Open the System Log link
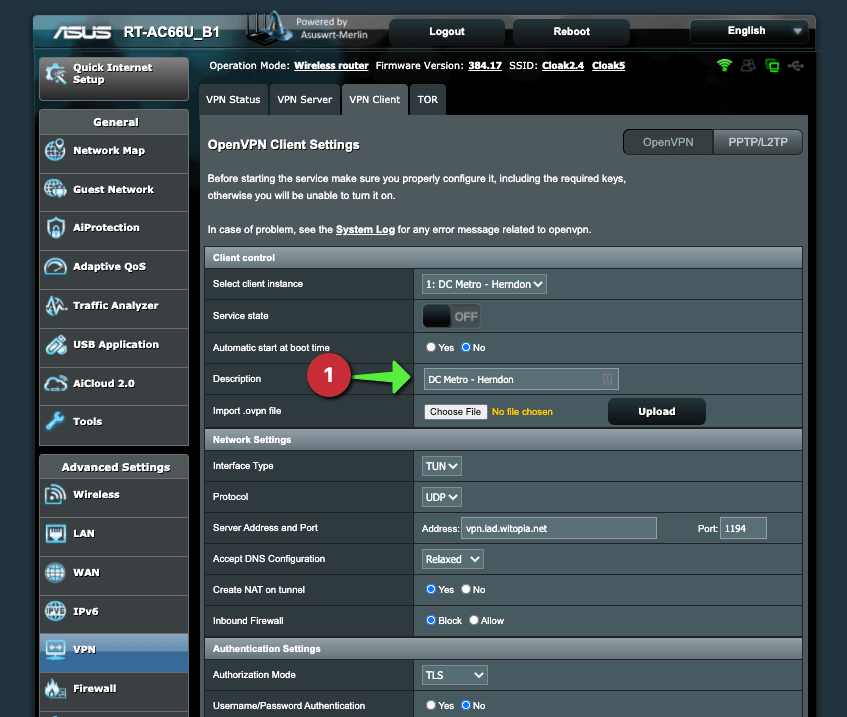The image size is (847, 717). (364, 229)
